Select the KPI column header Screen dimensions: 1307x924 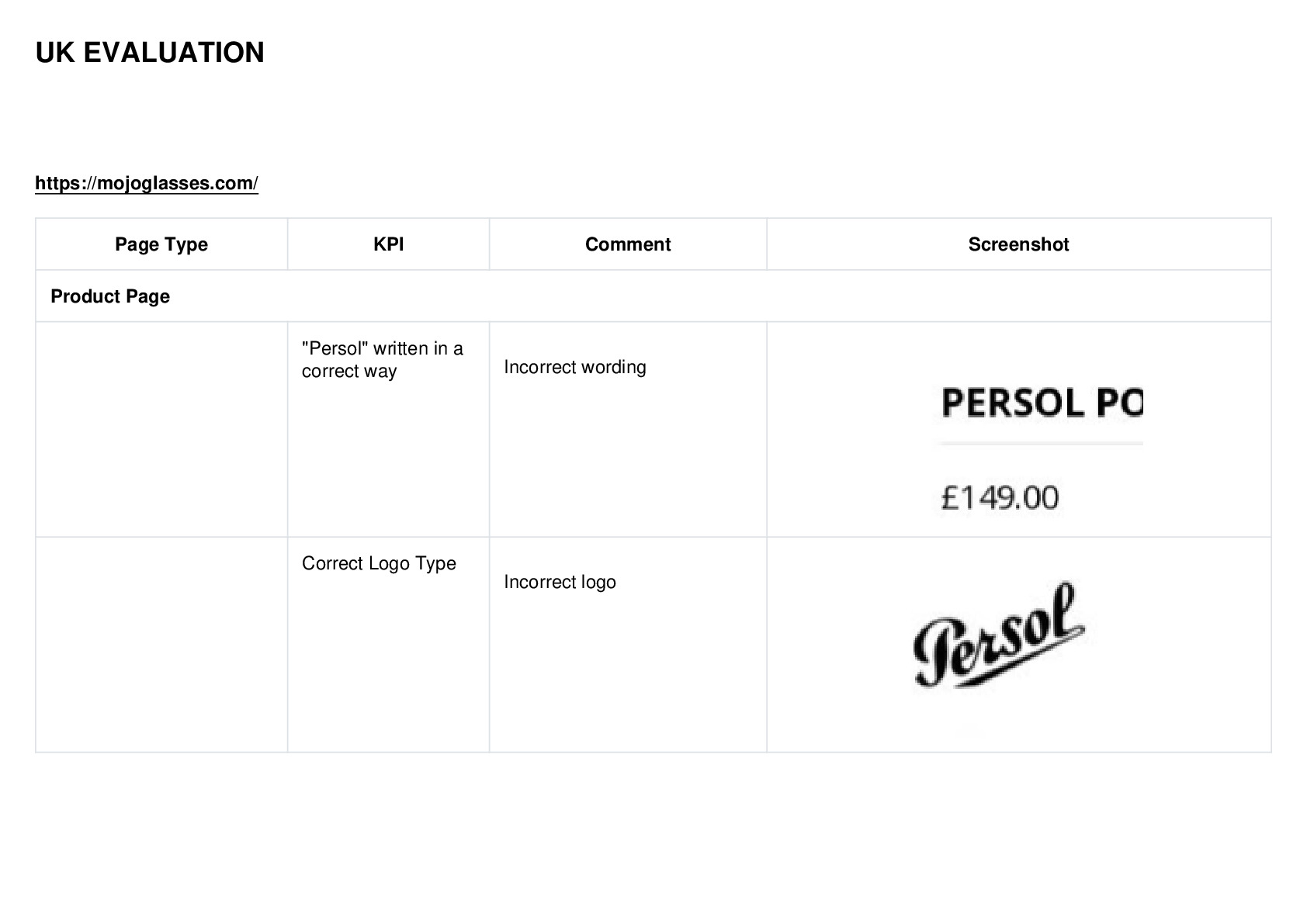pos(389,244)
